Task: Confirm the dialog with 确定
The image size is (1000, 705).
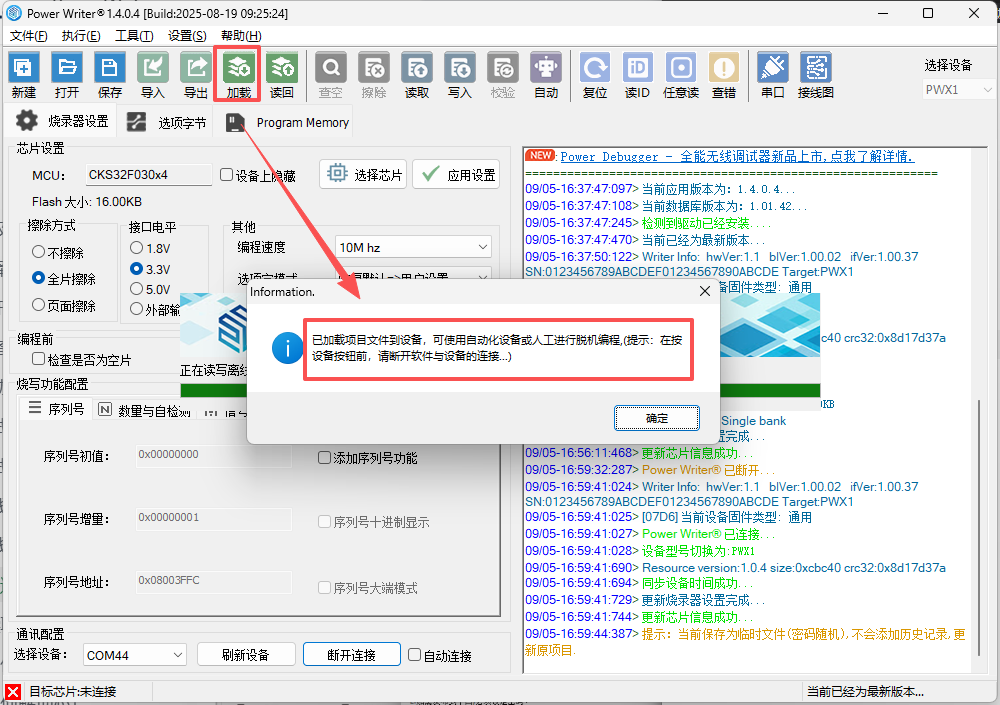Action: click(x=657, y=418)
